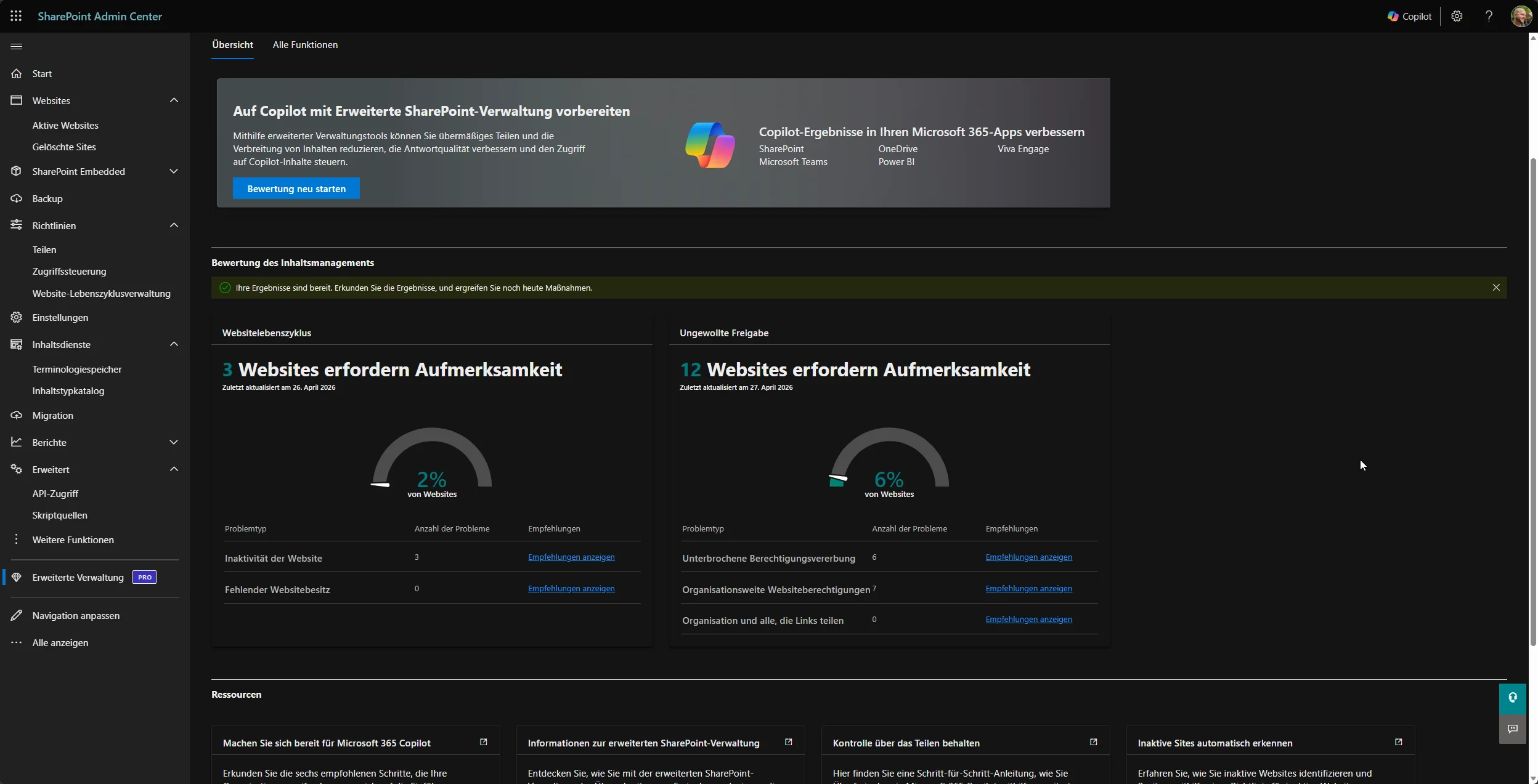The image size is (1538, 784).
Task: Click the Navigation anpassen pencil icon
Action: (x=17, y=615)
